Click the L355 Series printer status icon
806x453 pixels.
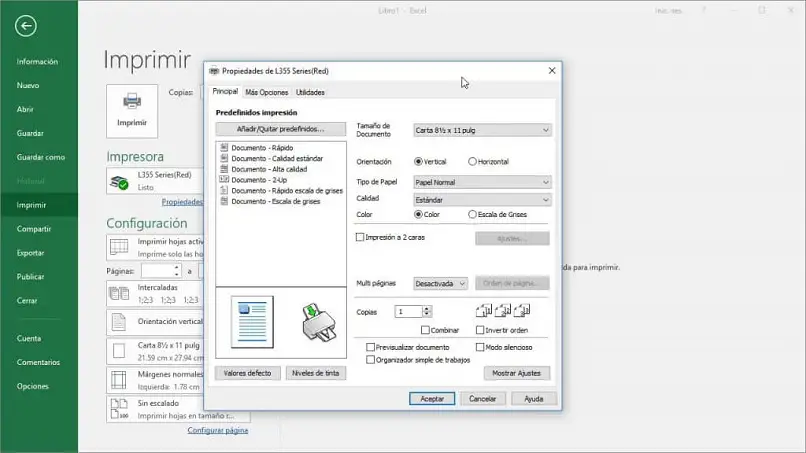point(119,182)
